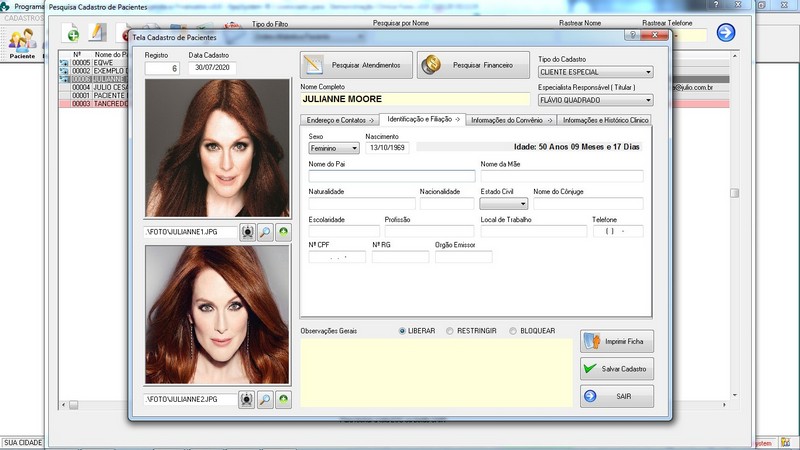Click the magnifier icon beside JULIANNE1.JPG
The width and height of the screenshot is (800, 450).
click(x=265, y=232)
